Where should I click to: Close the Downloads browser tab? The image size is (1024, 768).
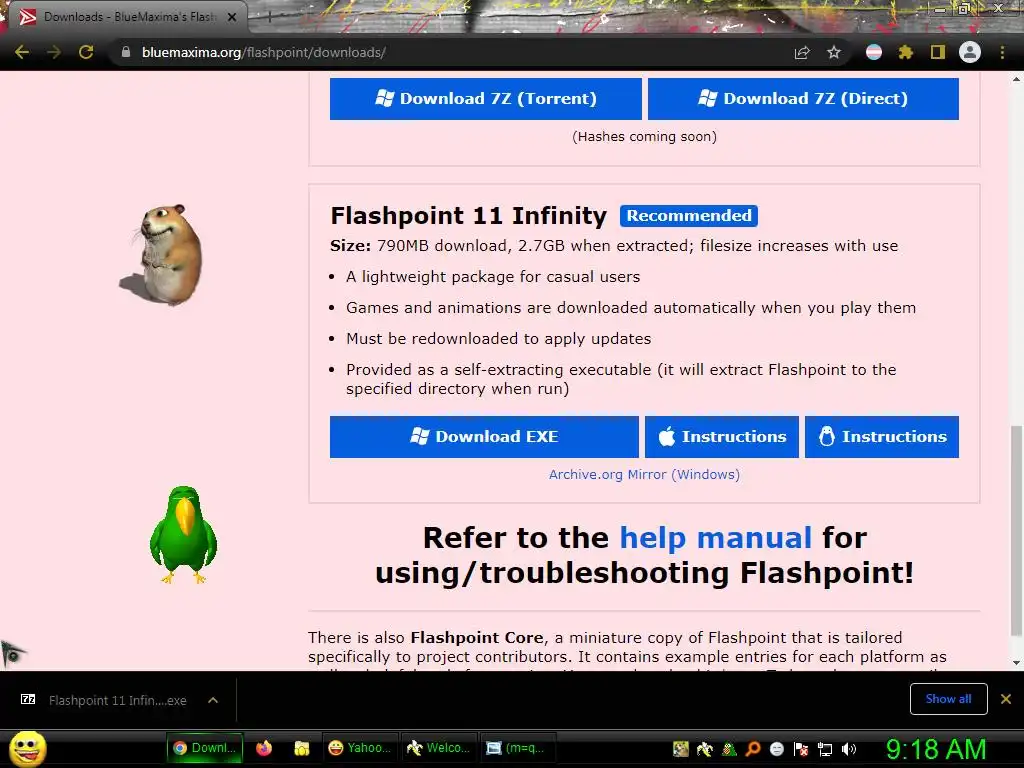(x=232, y=17)
